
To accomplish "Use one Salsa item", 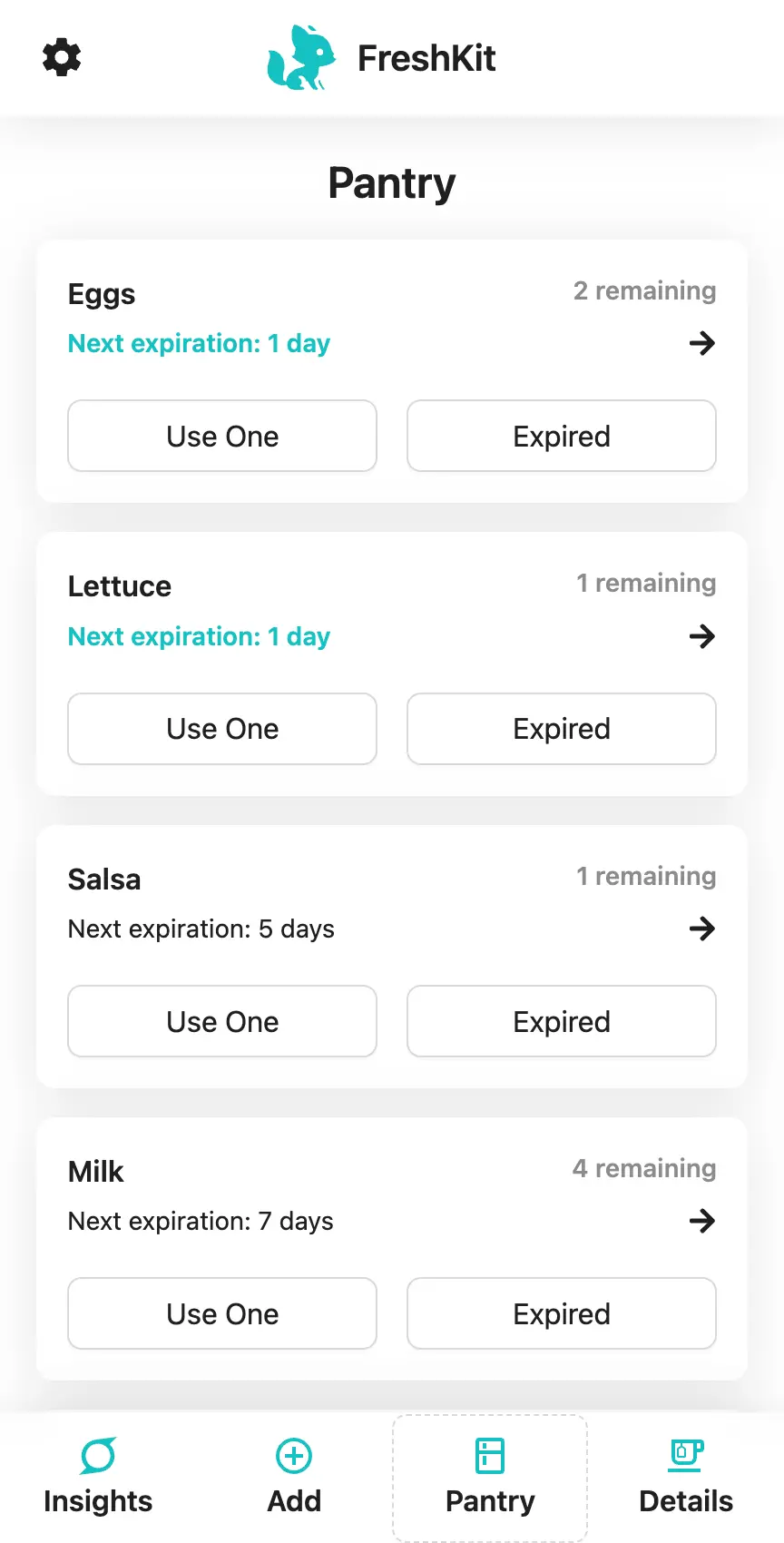I will (222, 1021).
